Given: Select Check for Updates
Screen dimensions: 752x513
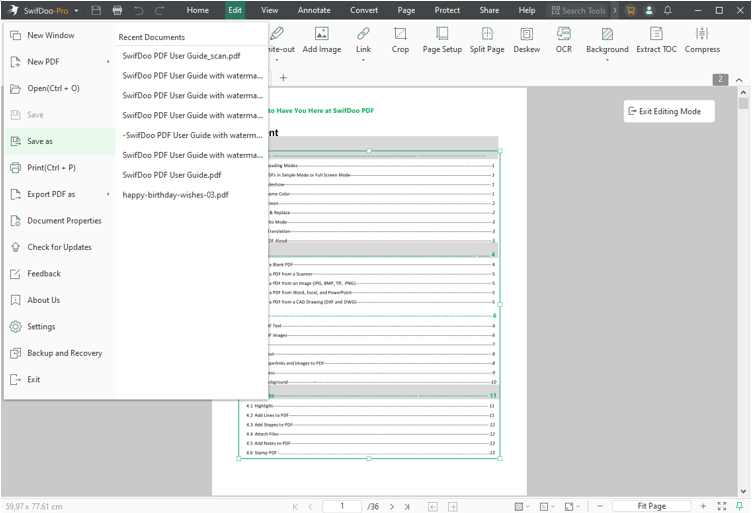Looking at the screenshot, I should click(x=59, y=247).
